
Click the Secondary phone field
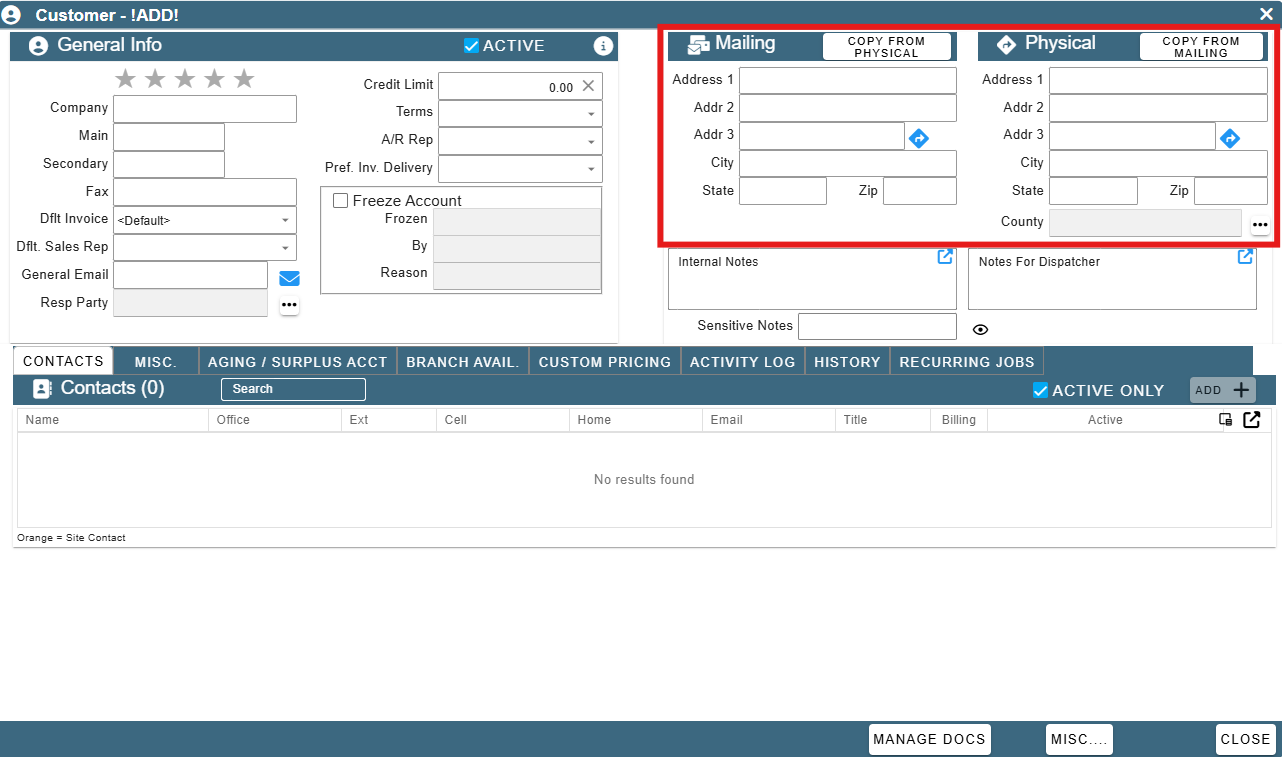coord(169,165)
